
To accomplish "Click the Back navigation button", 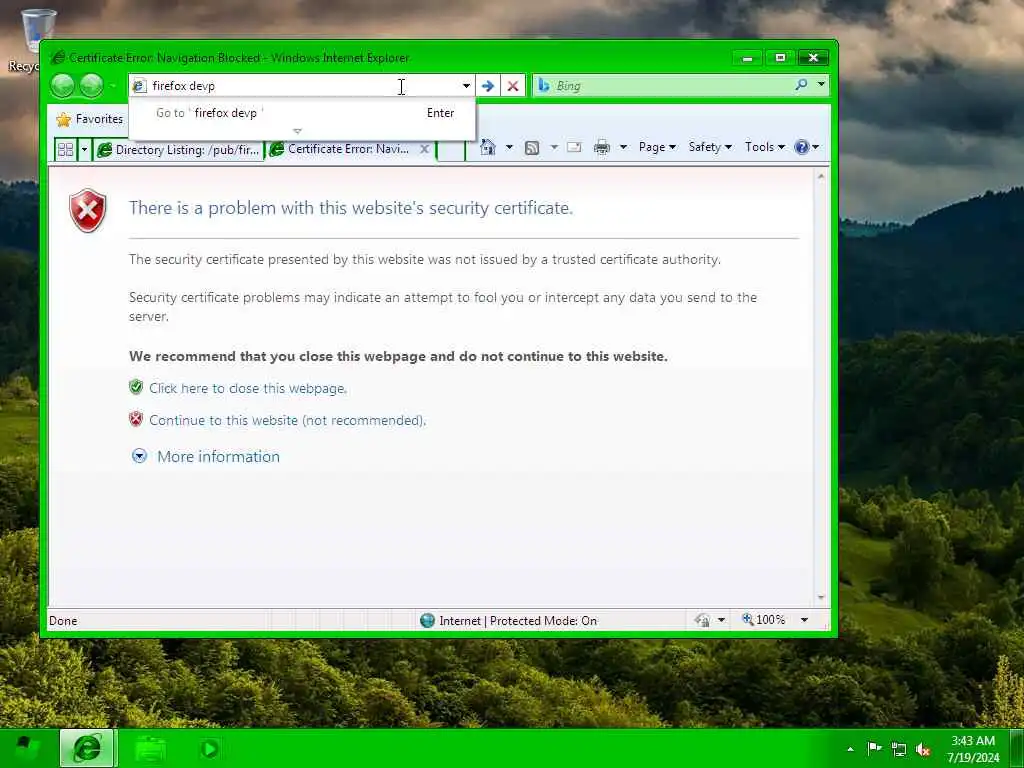I will (63, 86).
